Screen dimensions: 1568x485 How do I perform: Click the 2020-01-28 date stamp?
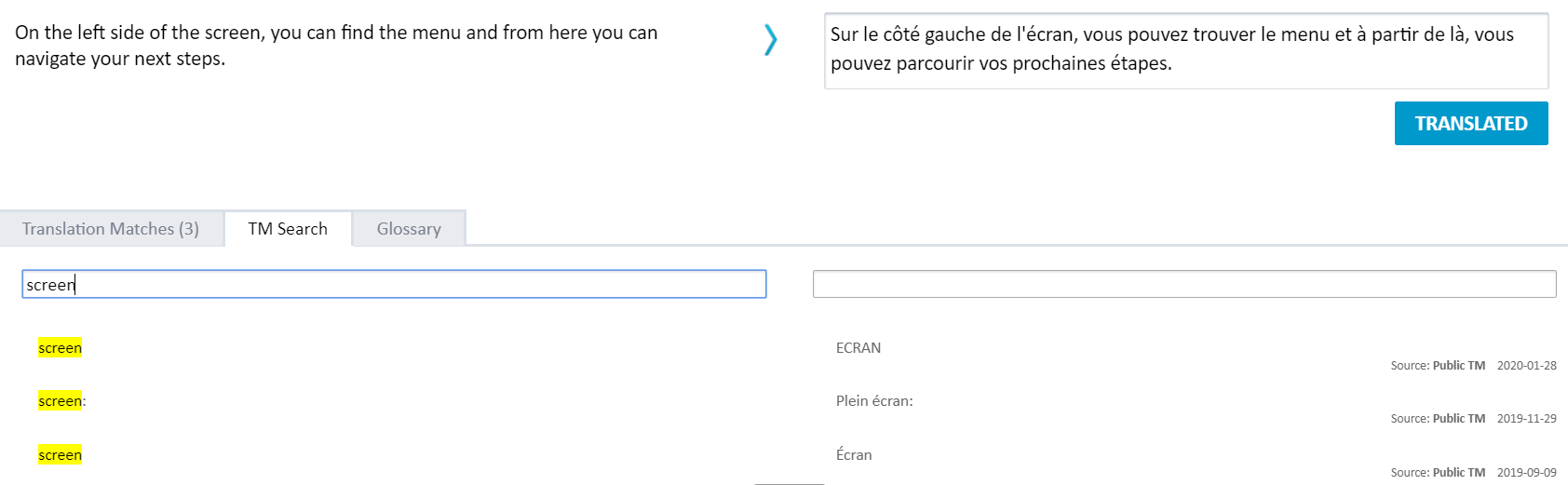click(1526, 366)
